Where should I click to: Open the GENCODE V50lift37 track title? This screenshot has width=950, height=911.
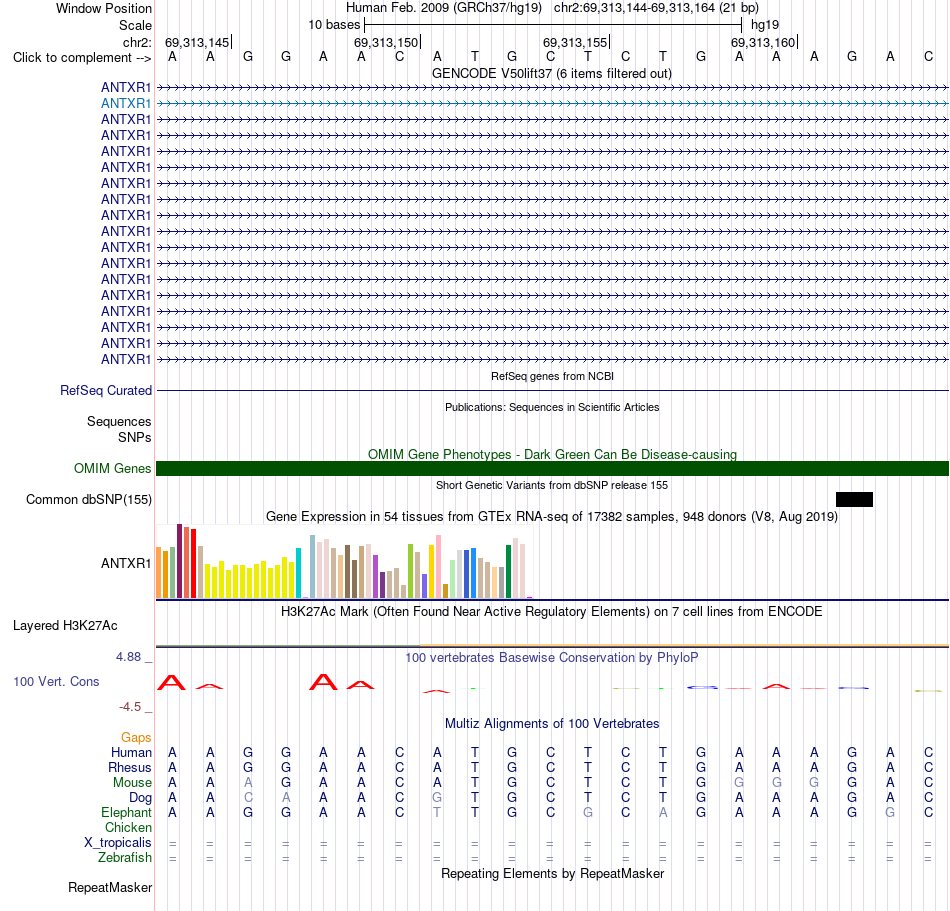(x=551, y=74)
